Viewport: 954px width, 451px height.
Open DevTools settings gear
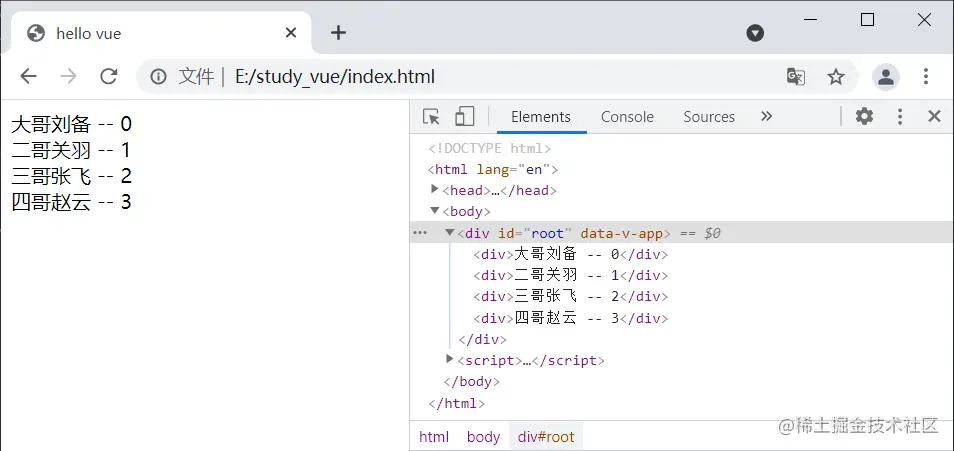[x=864, y=116]
